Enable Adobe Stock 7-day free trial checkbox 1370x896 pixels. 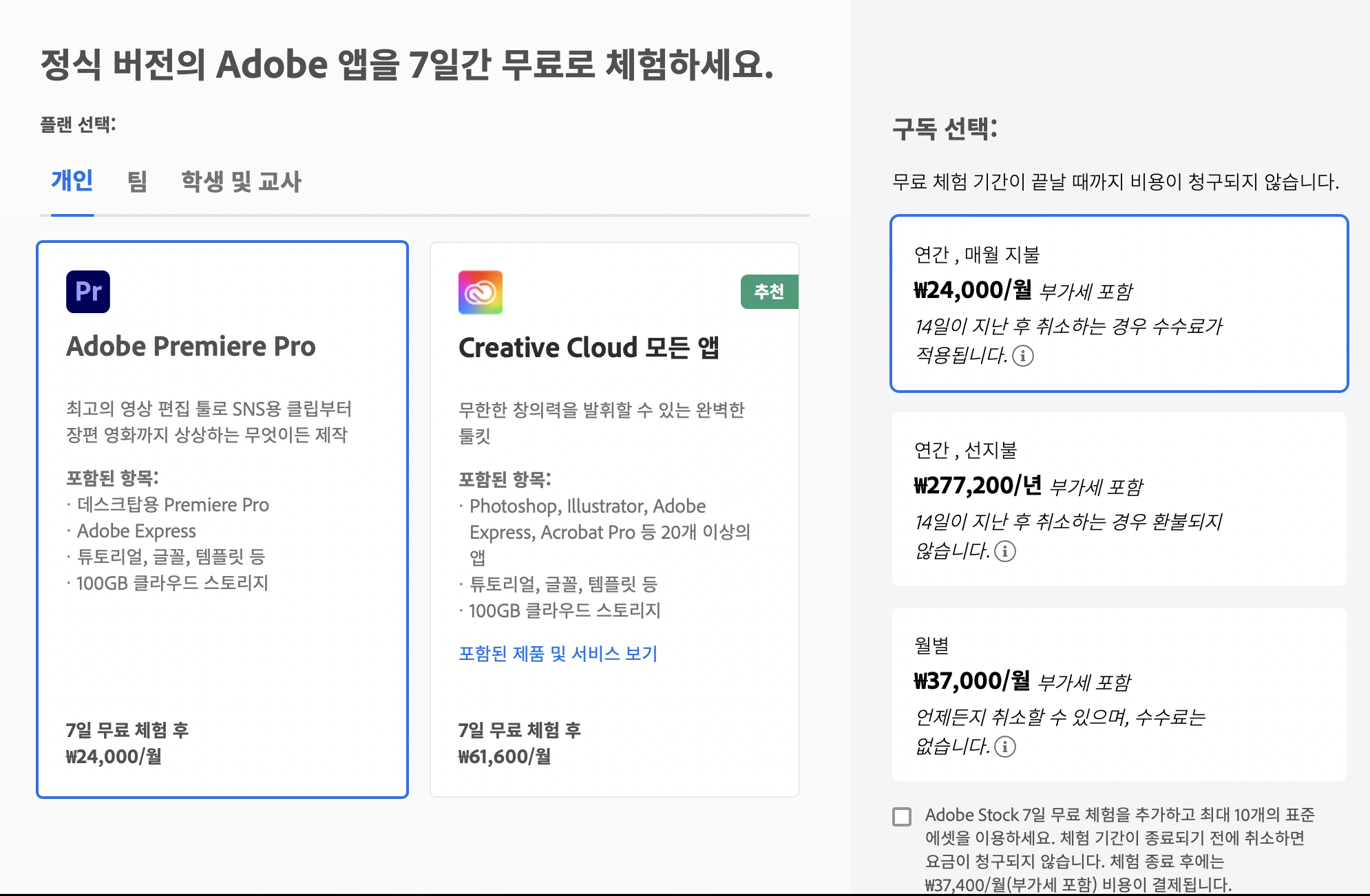[x=902, y=817]
